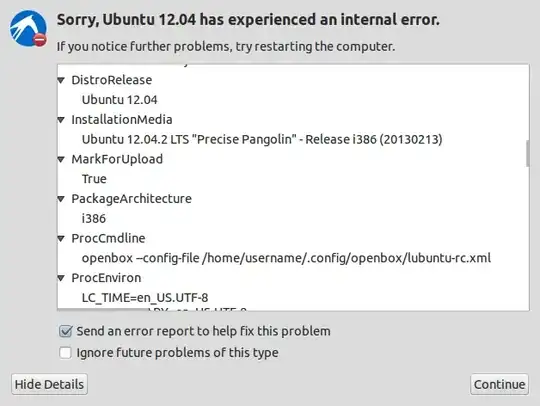Collapse the ProcCmdline disclosure triangle
Viewport: 540px width, 406px height.
[x=61, y=239]
